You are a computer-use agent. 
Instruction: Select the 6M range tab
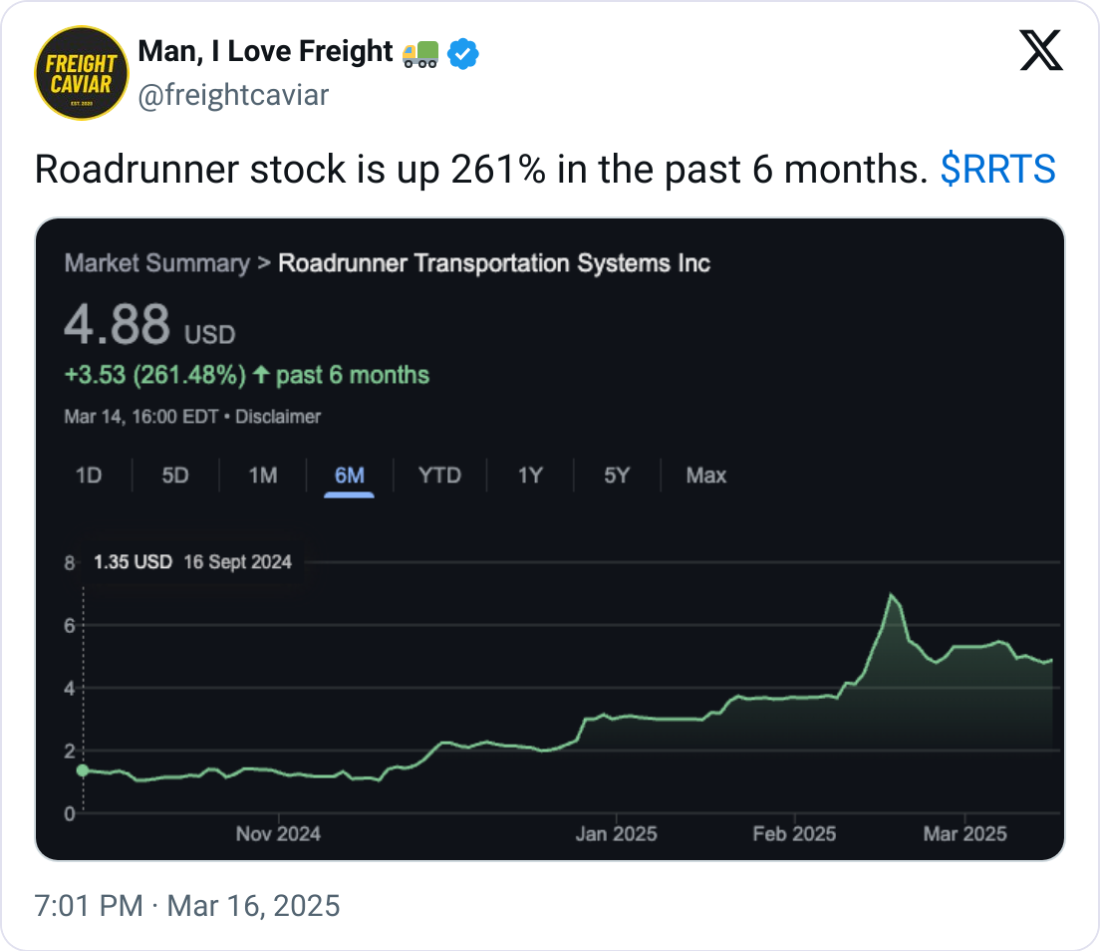coord(349,476)
